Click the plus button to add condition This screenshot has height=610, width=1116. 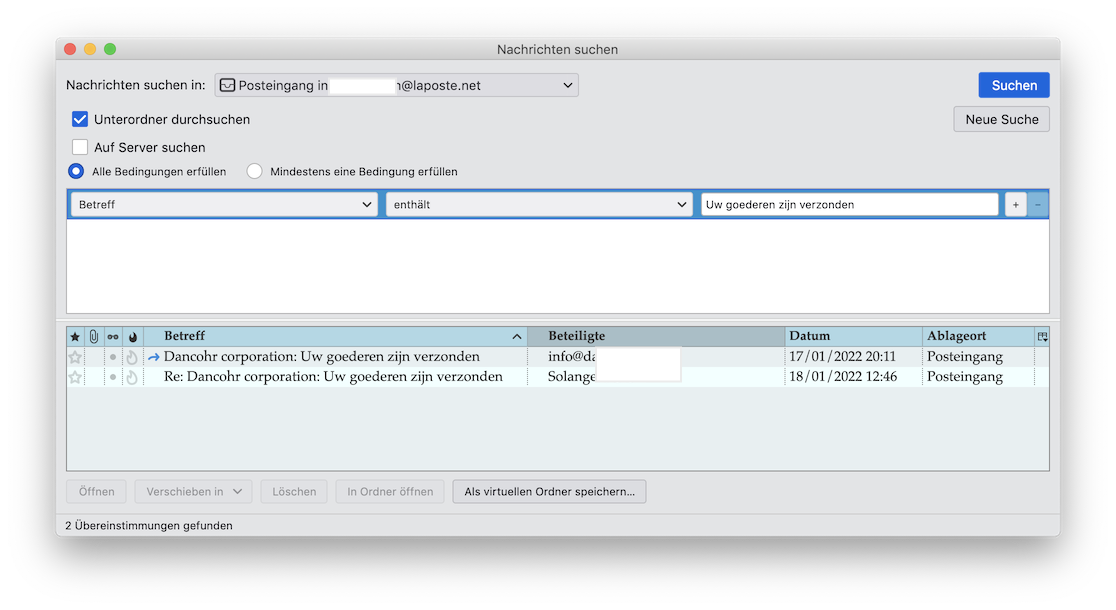[x=1016, y=205]
